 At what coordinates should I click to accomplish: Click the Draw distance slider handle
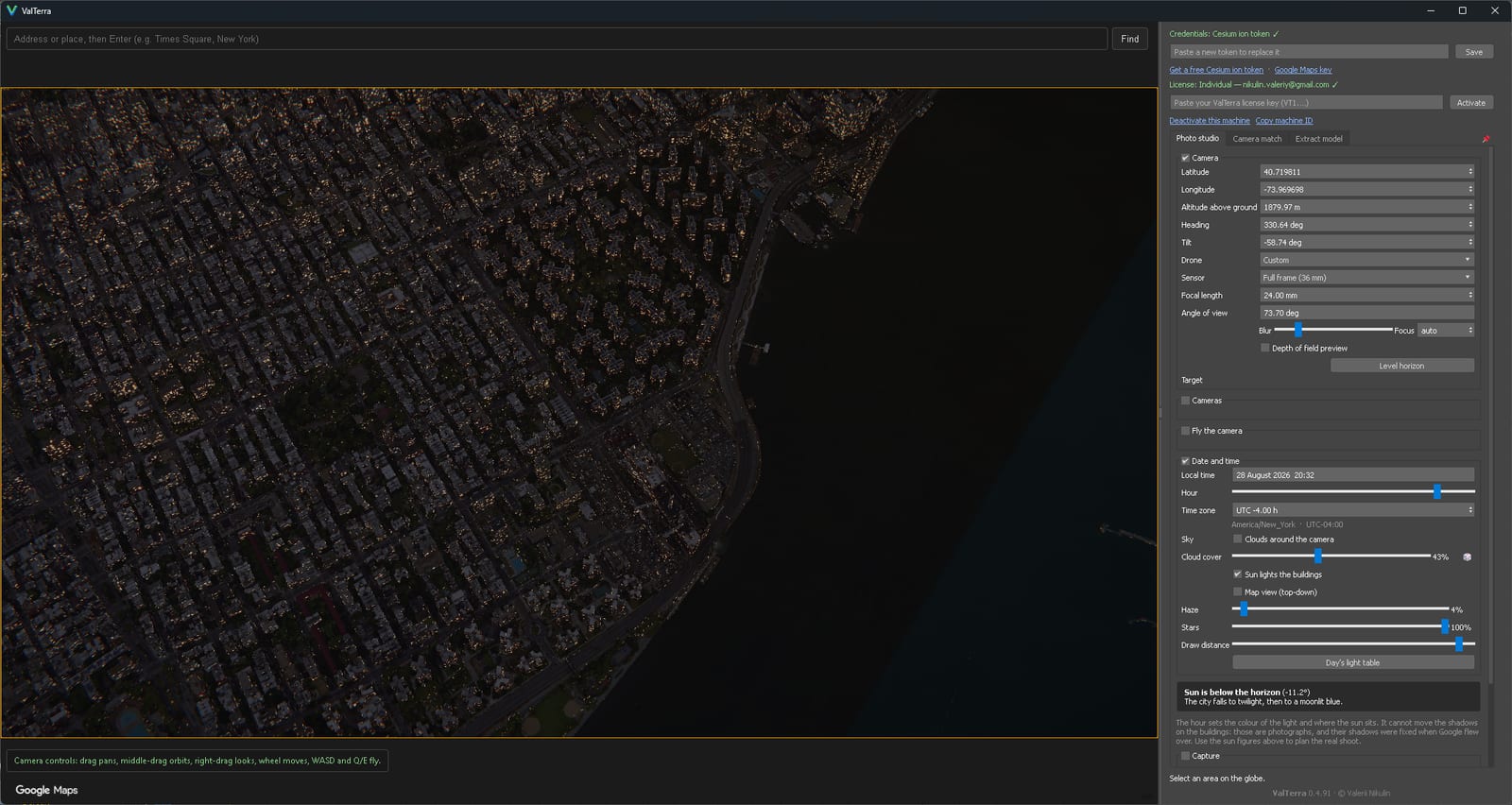(x=1459, y=644)
